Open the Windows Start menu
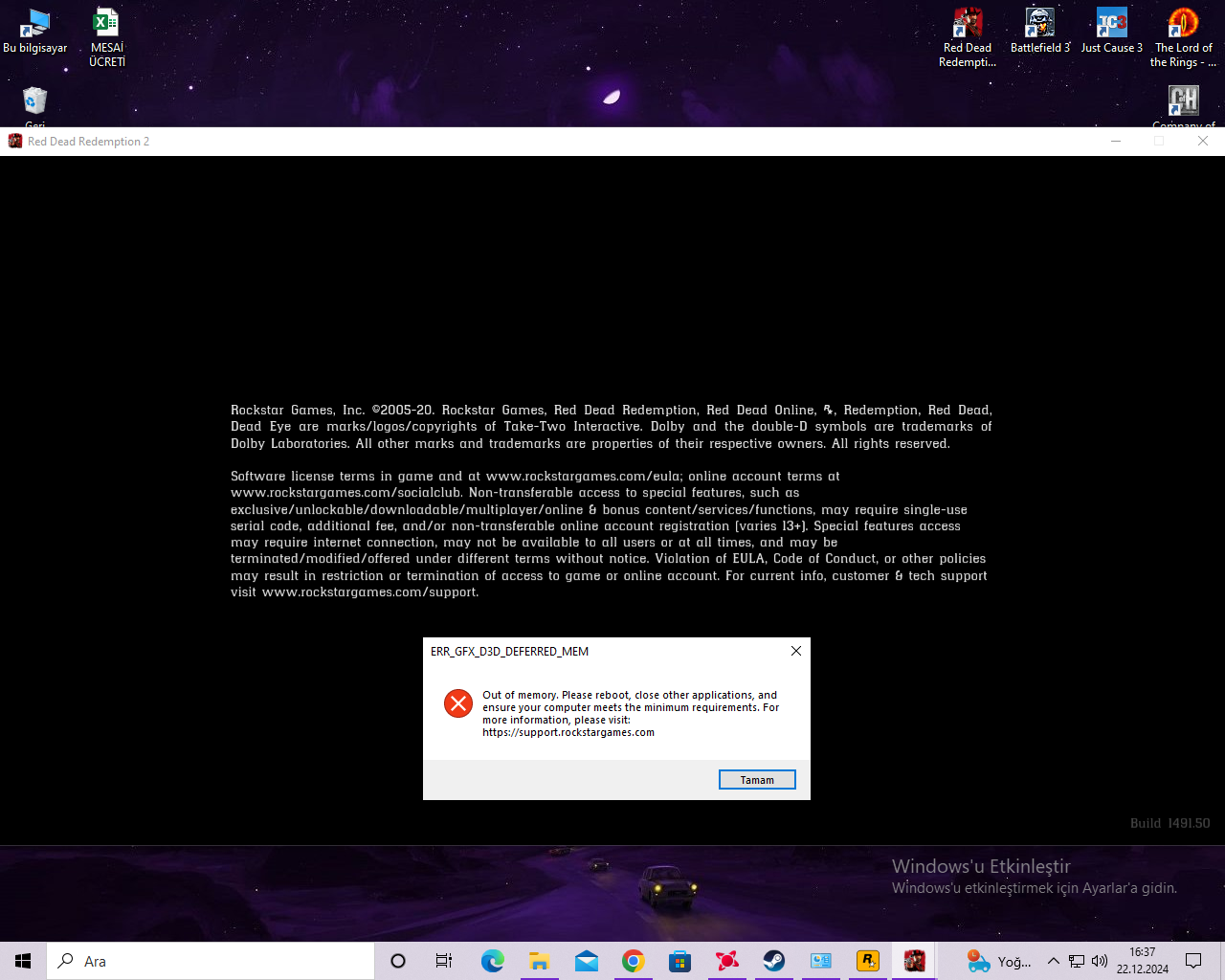Screen dimensions: 1225x980 pyautogui.click(x=23, y=961)
